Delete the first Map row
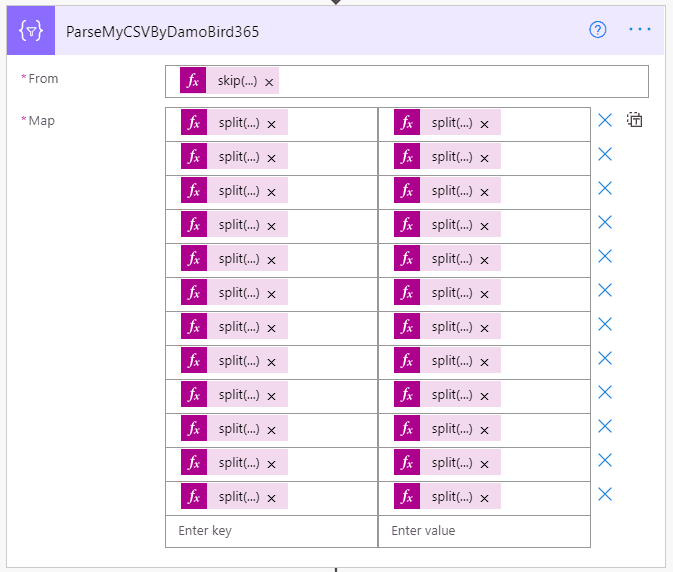Viewport: 673px width, 572px height. pos(605,120)
